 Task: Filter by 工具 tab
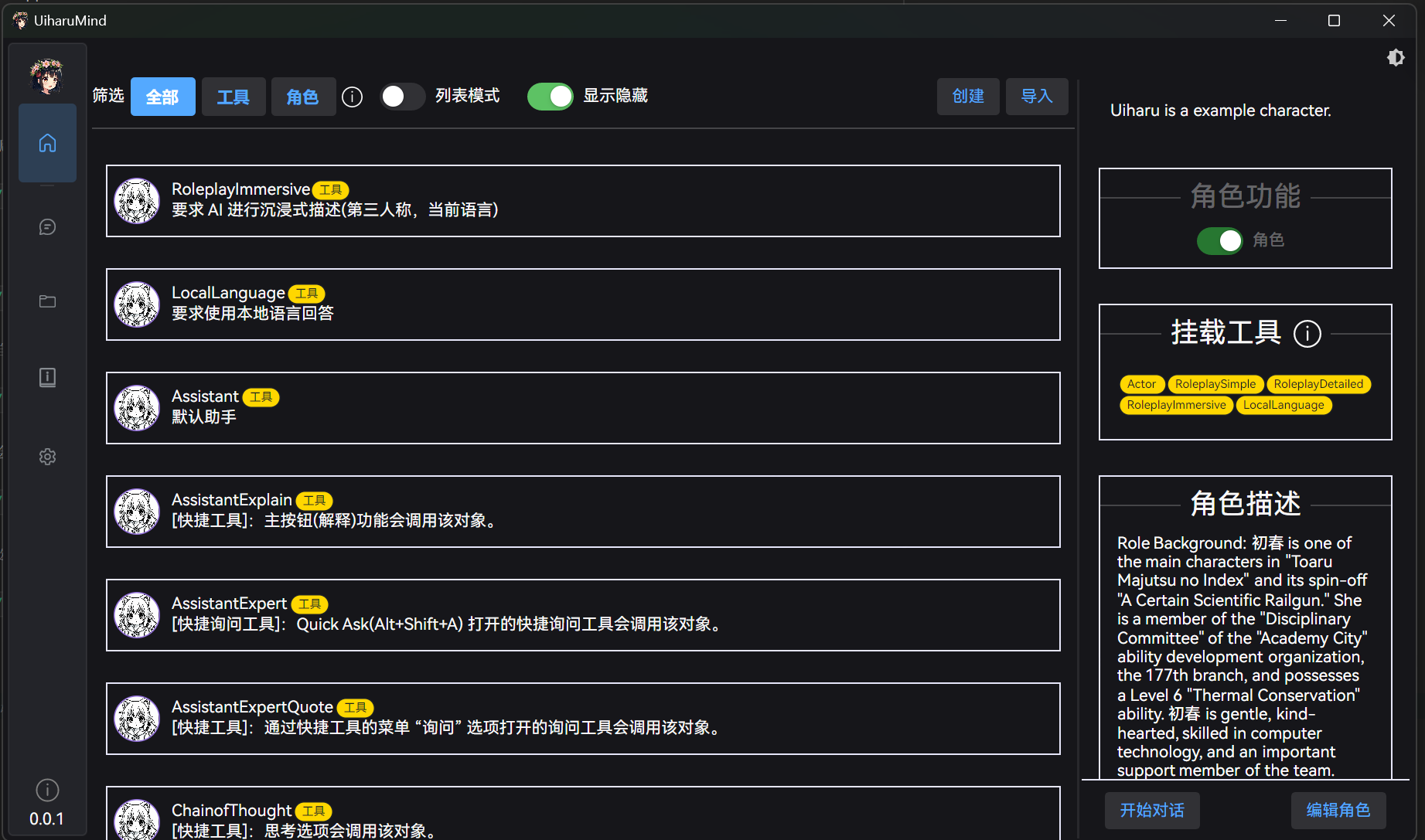pos(233,97)
